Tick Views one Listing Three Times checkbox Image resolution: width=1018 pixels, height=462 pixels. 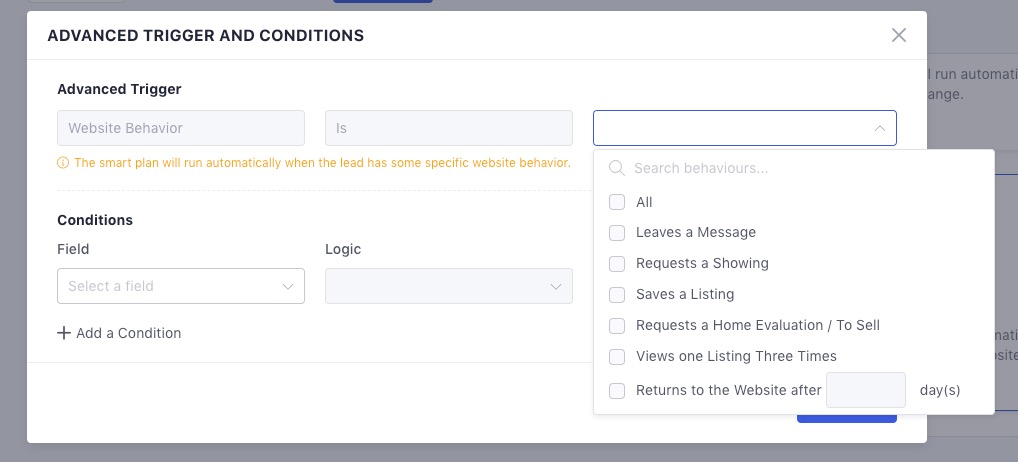click(617, 357)
